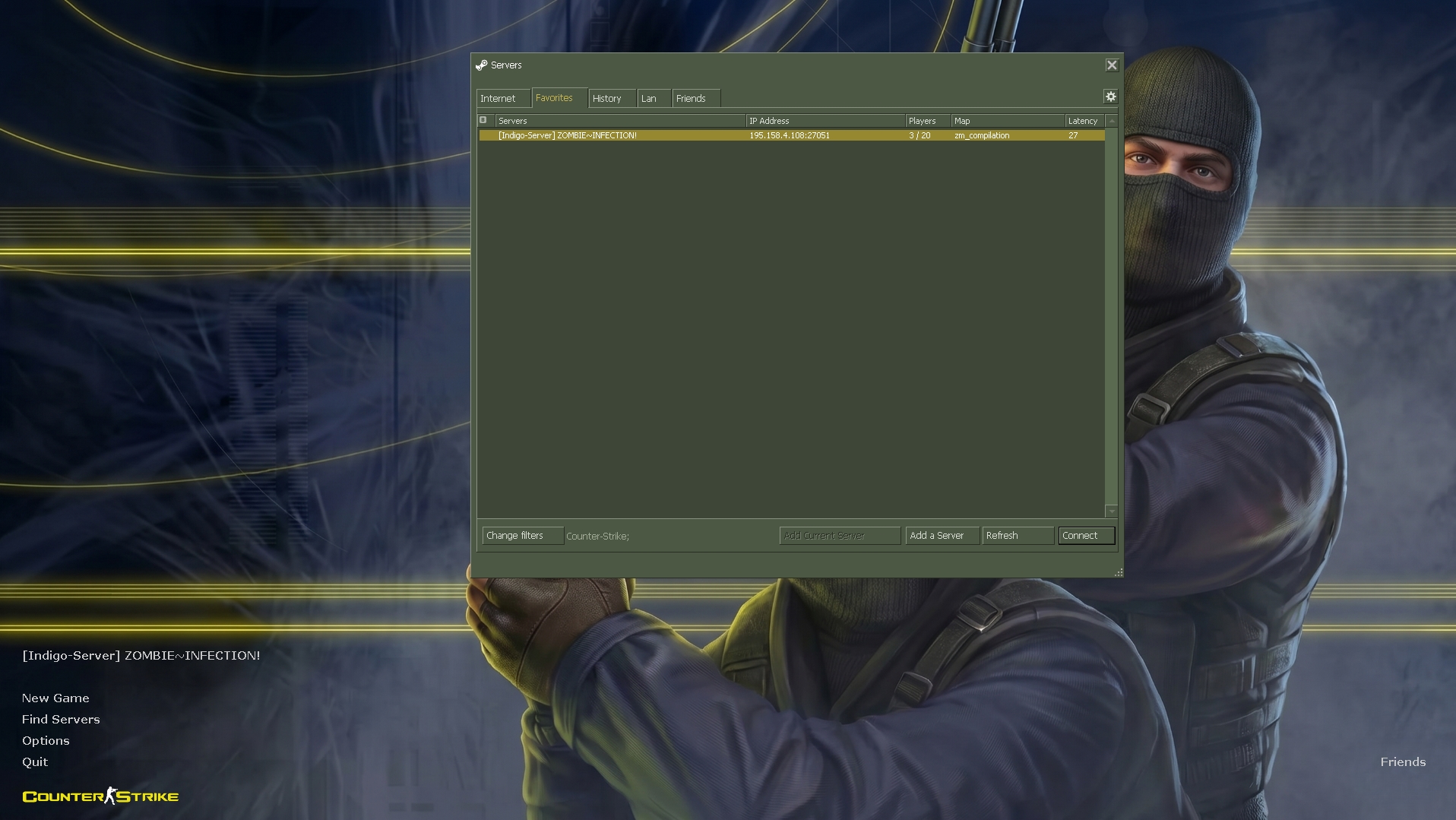Open the History tab
1456x820 pixels.
coord(612,99)
